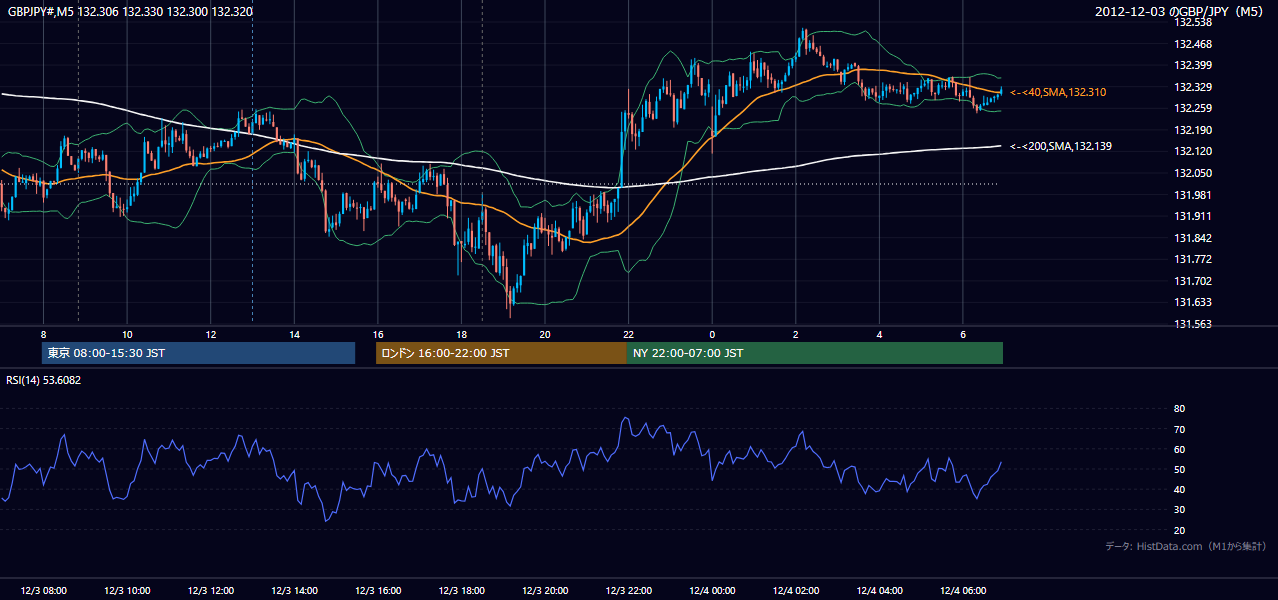Click the 12/3 10:00 time label
This screenshot has height=600, width=1278.
[127, 590]
